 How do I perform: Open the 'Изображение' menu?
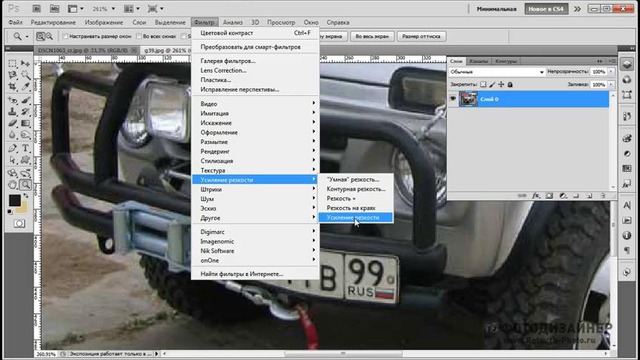(104, 22)
